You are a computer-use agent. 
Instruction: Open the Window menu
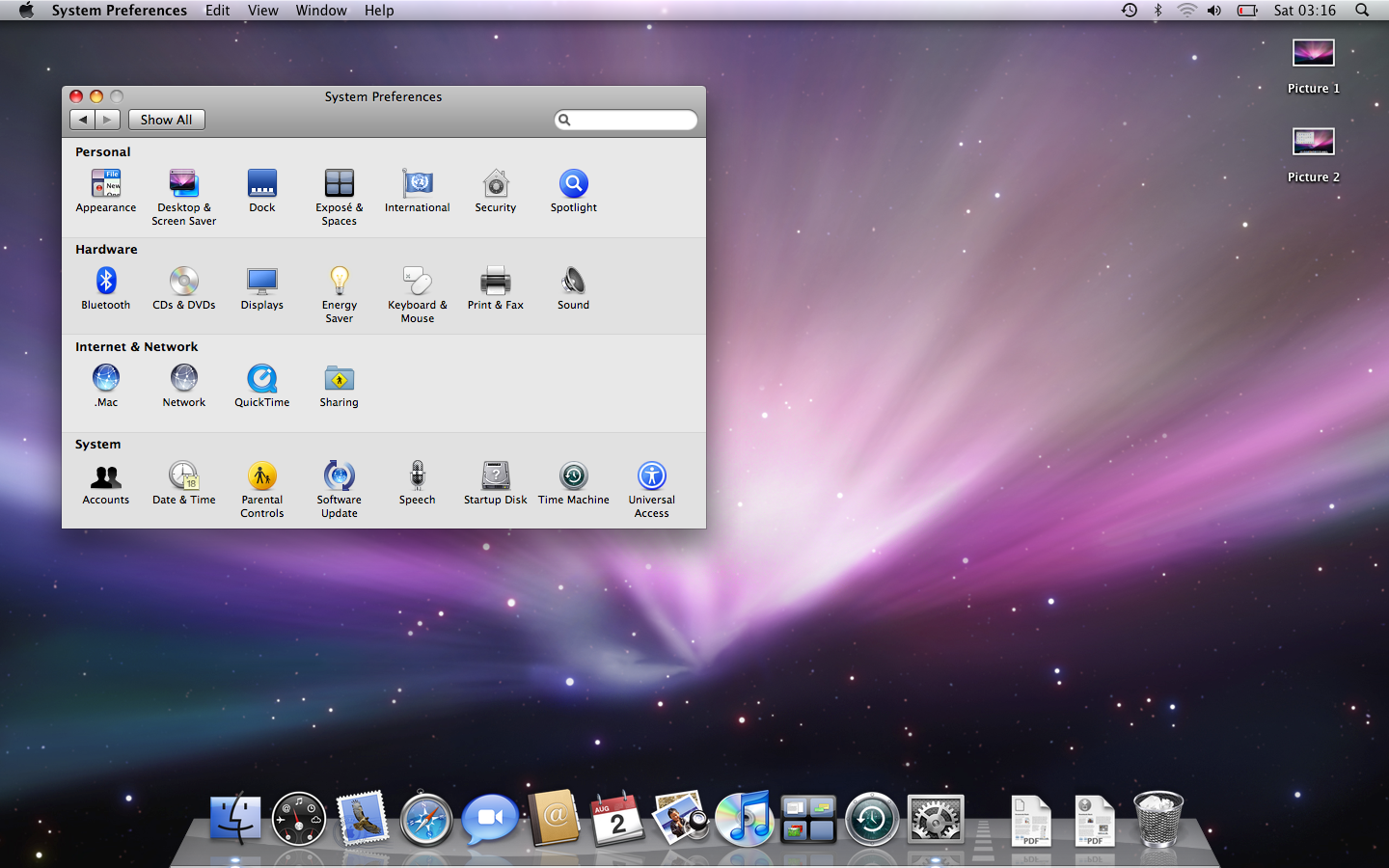(321, 10)
